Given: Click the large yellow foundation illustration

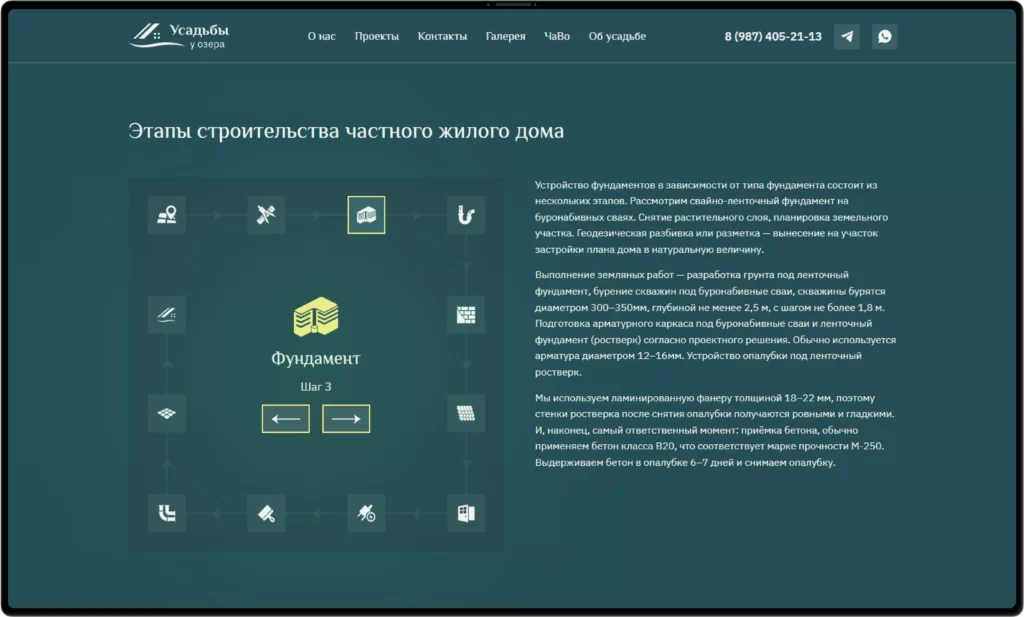Looking at the screenshot, I should pos(316,317).
